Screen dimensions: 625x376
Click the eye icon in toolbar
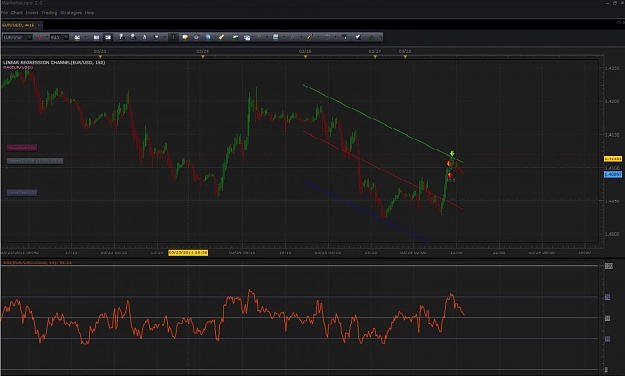pyautogui.click(x=196, y=37)
